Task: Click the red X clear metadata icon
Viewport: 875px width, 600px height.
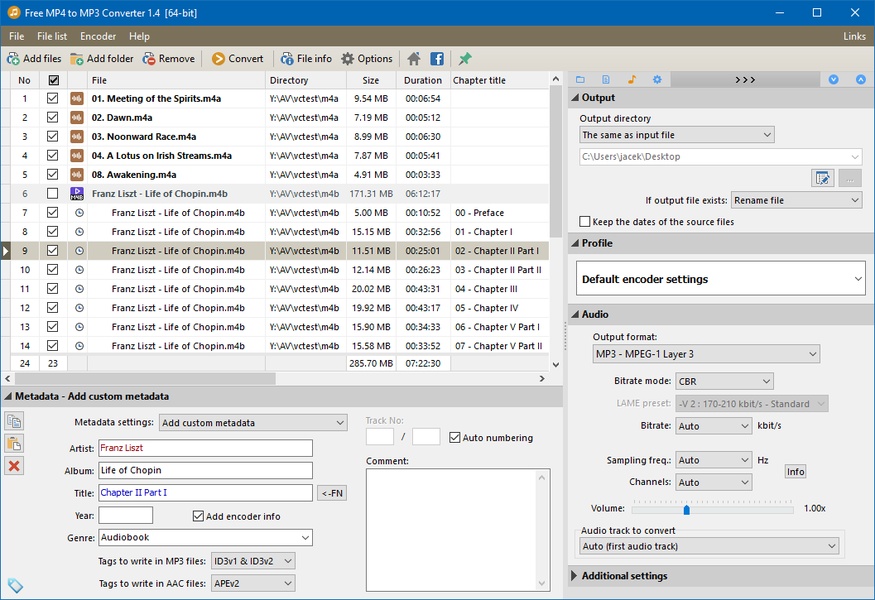Action: [x=14, y=466]
